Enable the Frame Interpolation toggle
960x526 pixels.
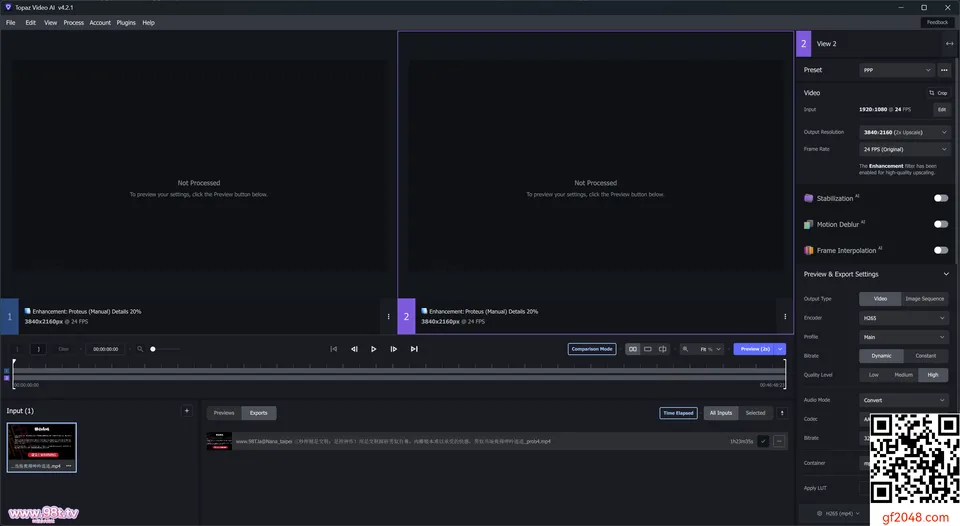click(x=940, y=250)
